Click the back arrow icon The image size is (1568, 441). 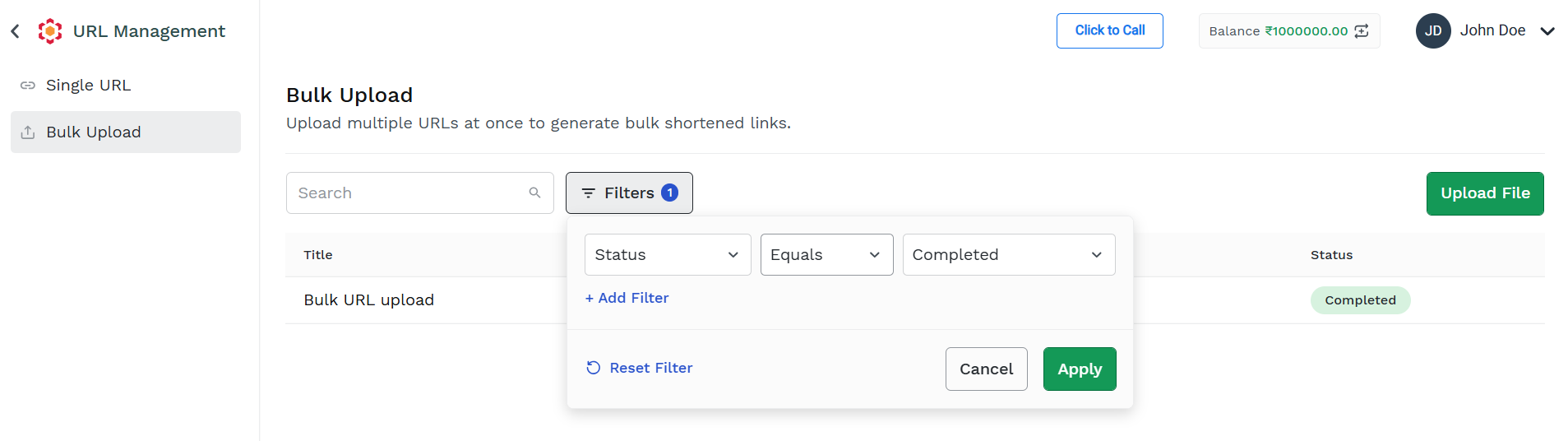pos(15,31)
